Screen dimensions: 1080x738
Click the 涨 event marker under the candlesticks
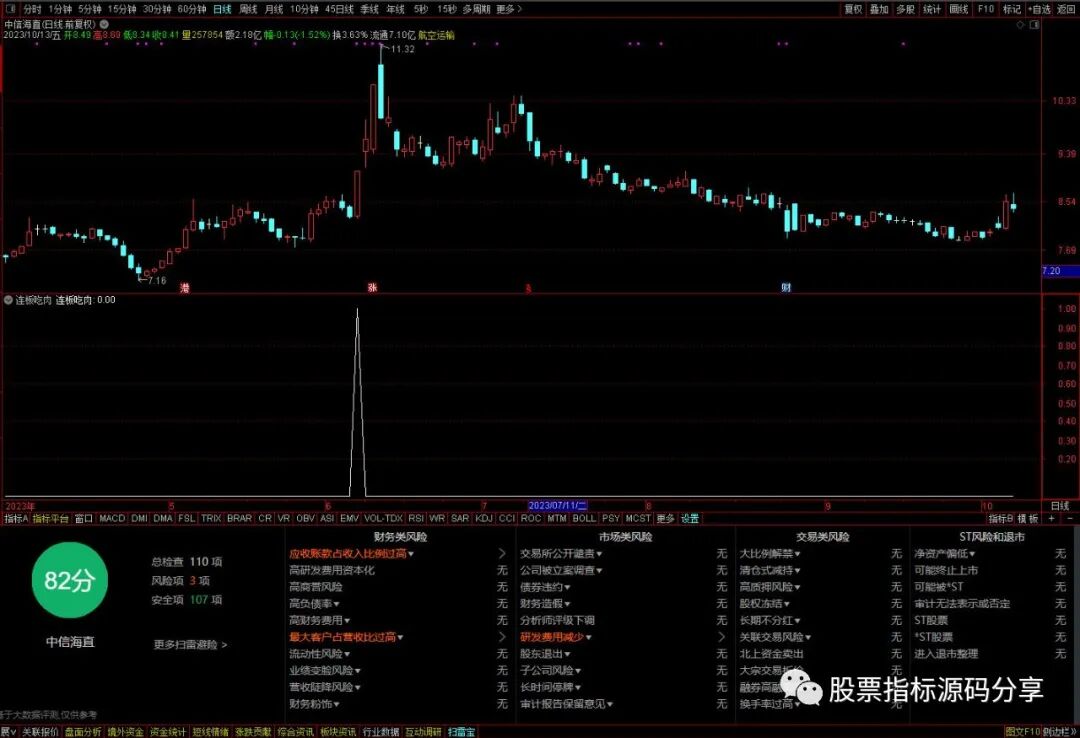pyautogui.click(x=372, y=287)
